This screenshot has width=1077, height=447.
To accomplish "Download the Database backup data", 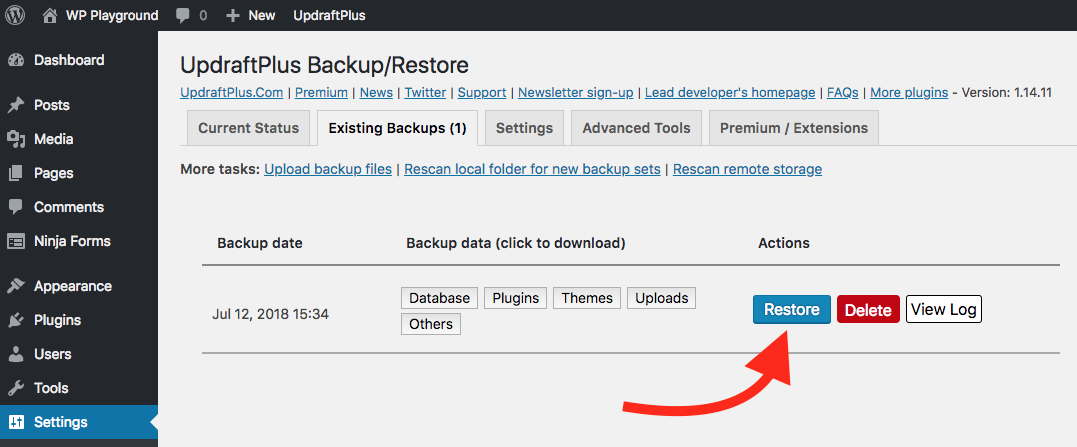I will tap(439, 298).
